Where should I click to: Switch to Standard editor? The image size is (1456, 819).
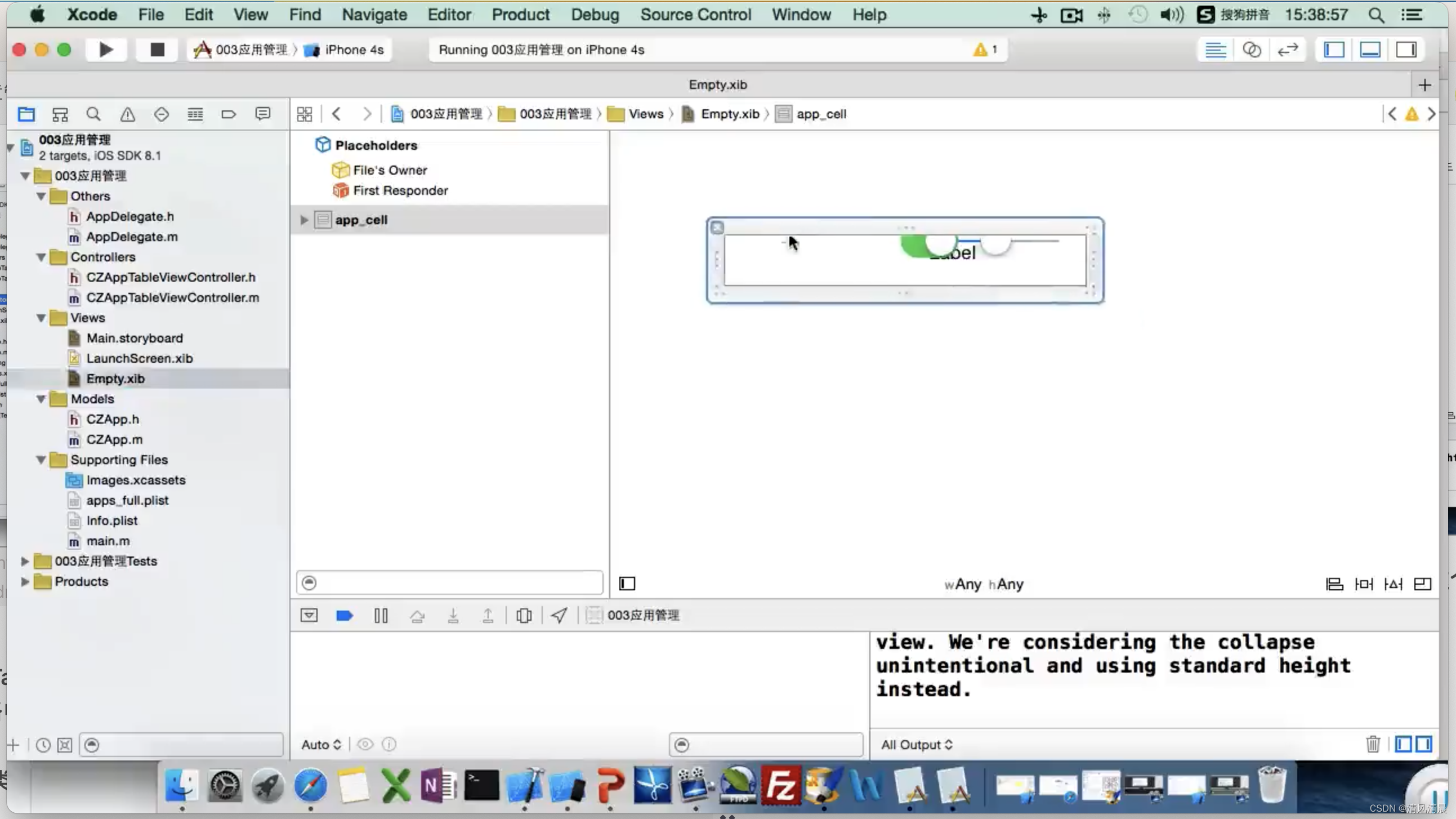point(1215,50)
